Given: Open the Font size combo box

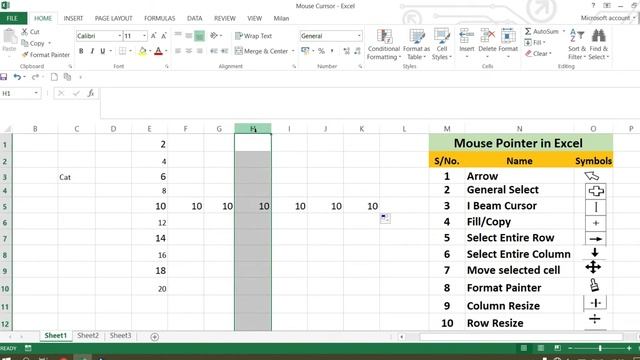Looking at the screenshot, I should point(135,36).
